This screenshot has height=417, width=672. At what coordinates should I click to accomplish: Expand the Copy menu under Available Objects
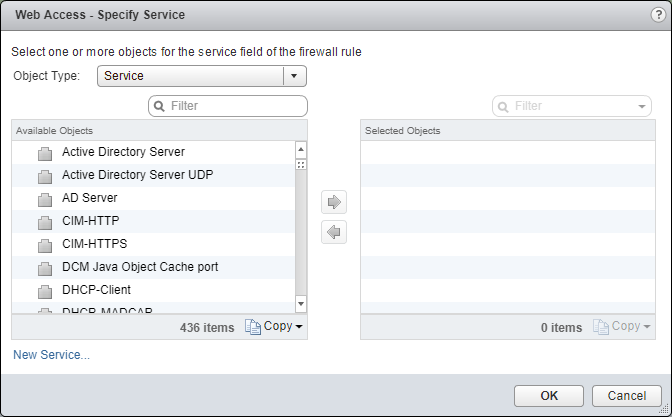coord(274,327)
